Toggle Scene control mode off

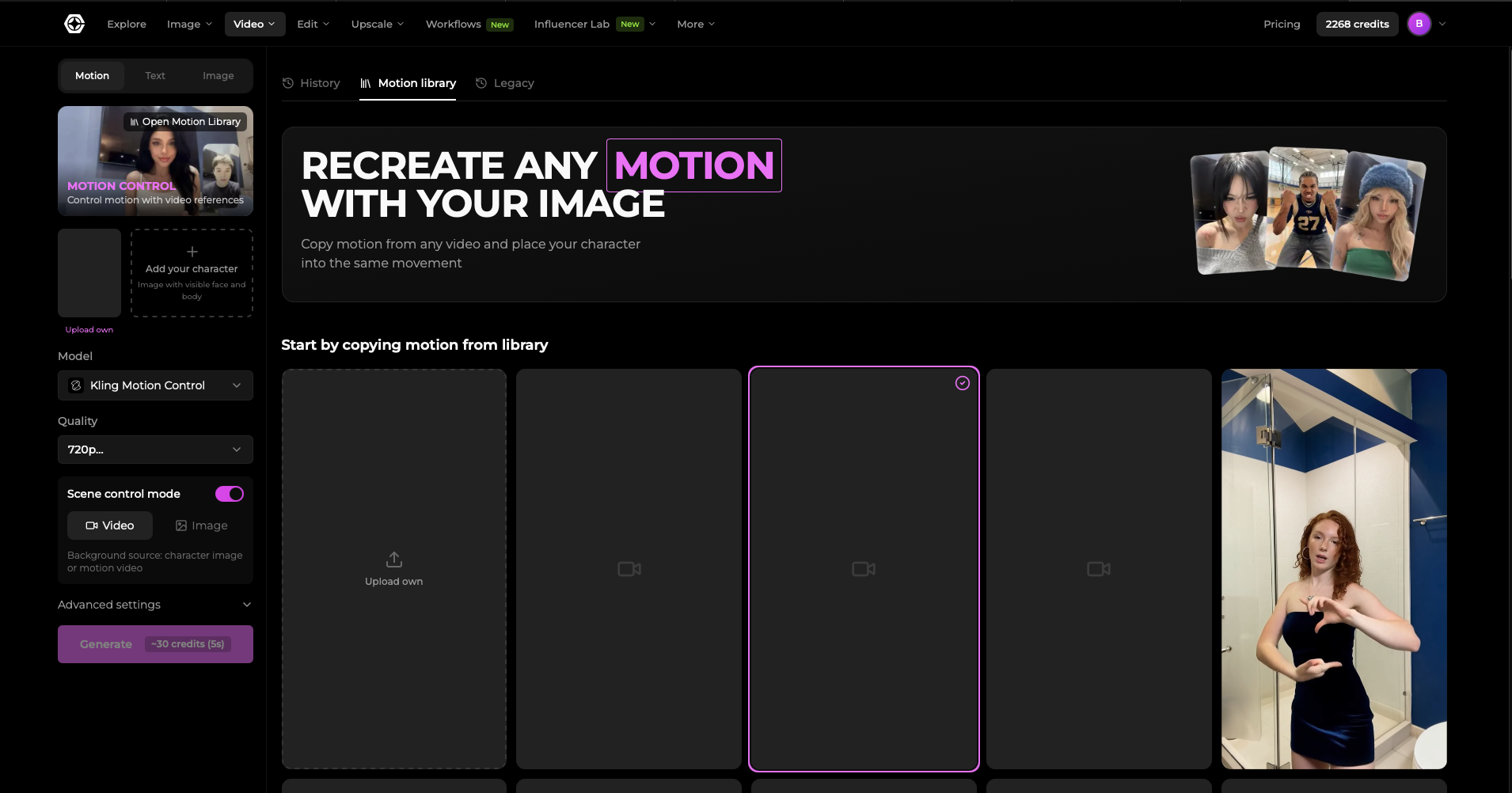tap(229, 493)
